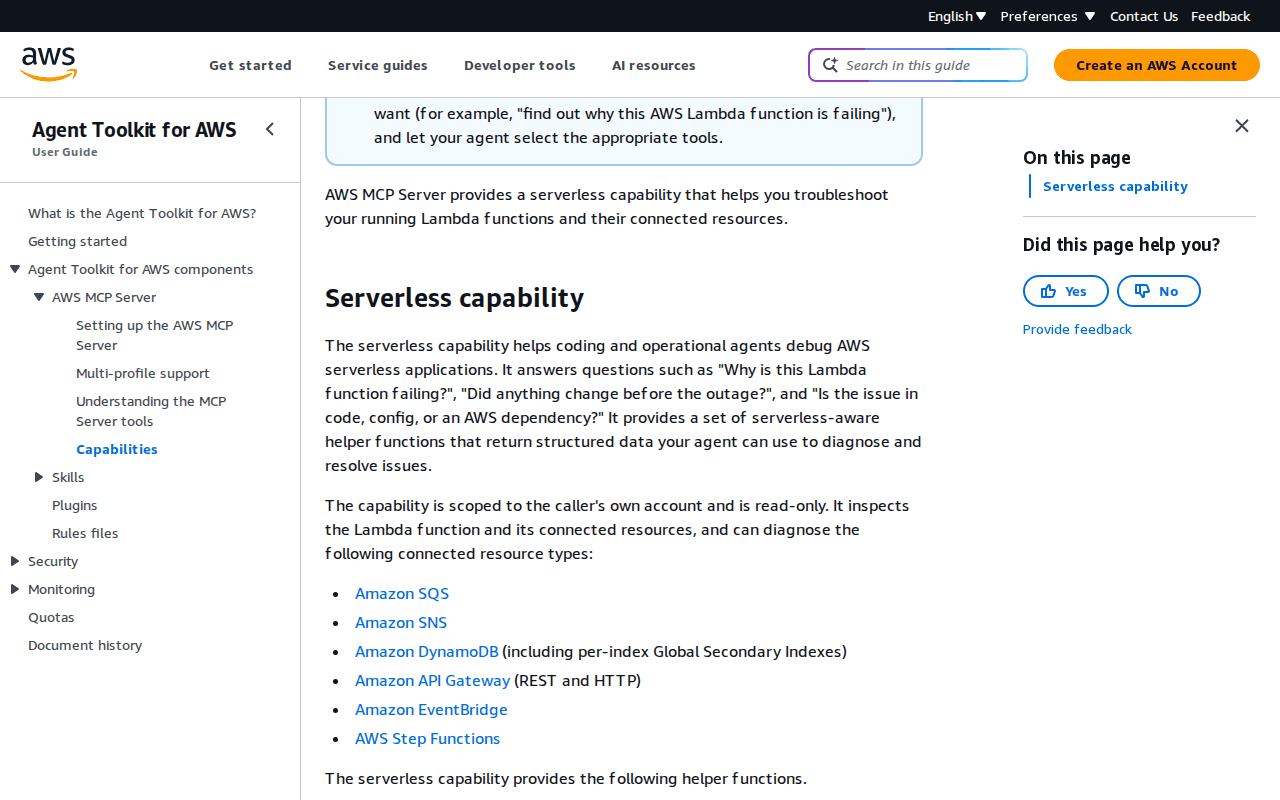Click the Serverless capability heading
The width and height of the screenshot is (1280, 800).
point(454,298)
